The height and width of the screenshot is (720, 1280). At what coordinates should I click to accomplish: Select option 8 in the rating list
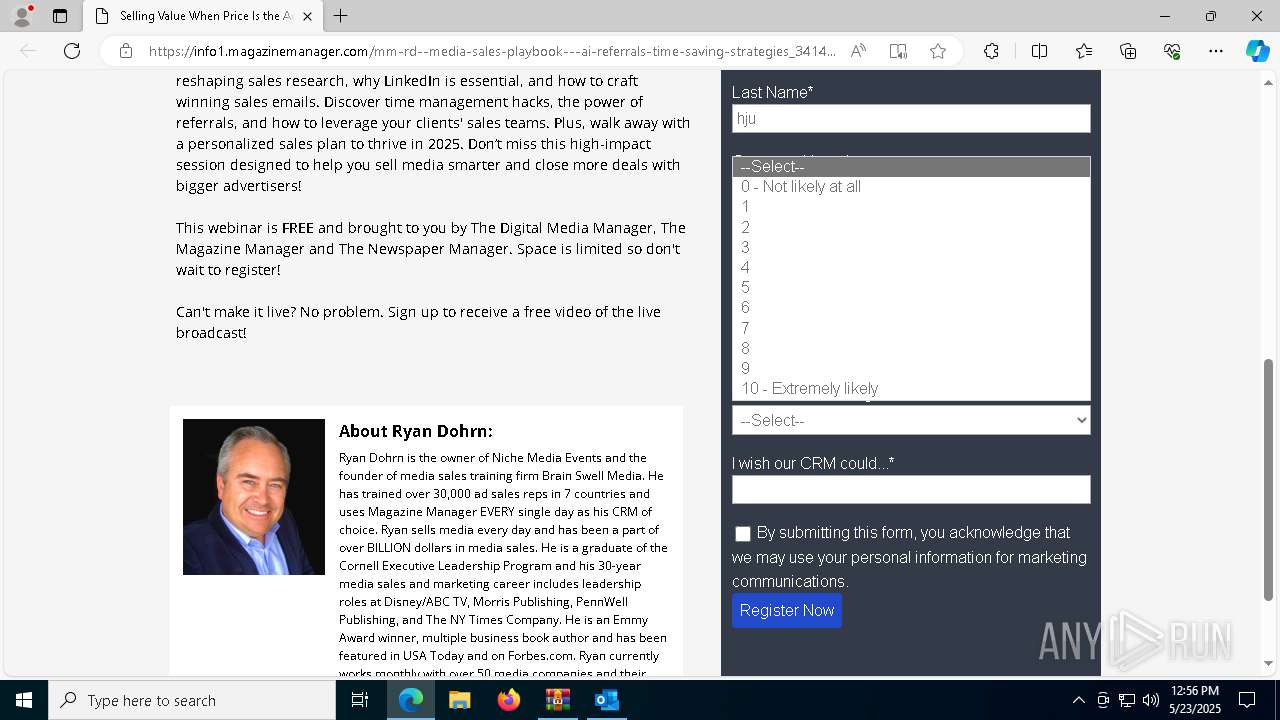click(911, 348)
